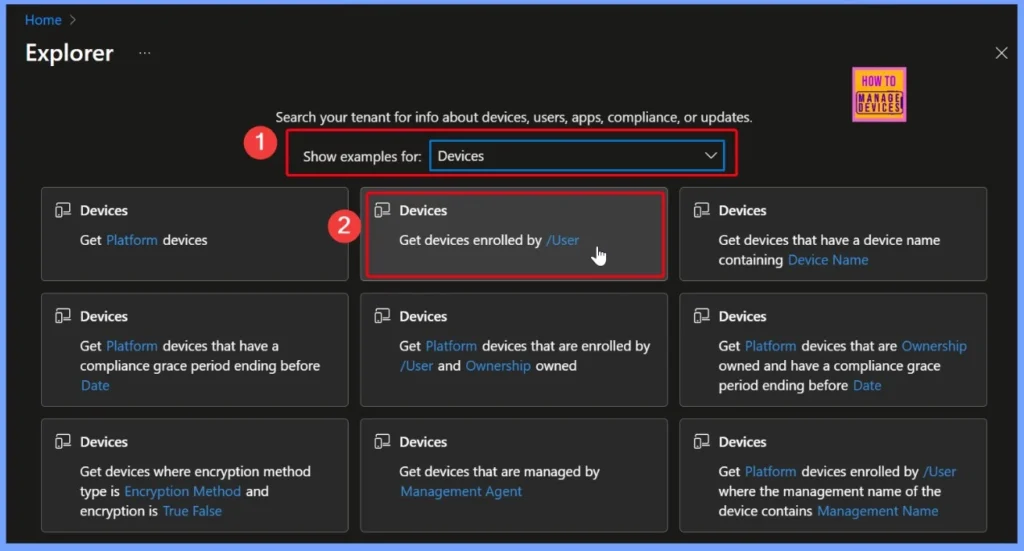Click 'Get devices that are managed by' text
This screenshot has width=1024, height=551.
click(499, 471)
